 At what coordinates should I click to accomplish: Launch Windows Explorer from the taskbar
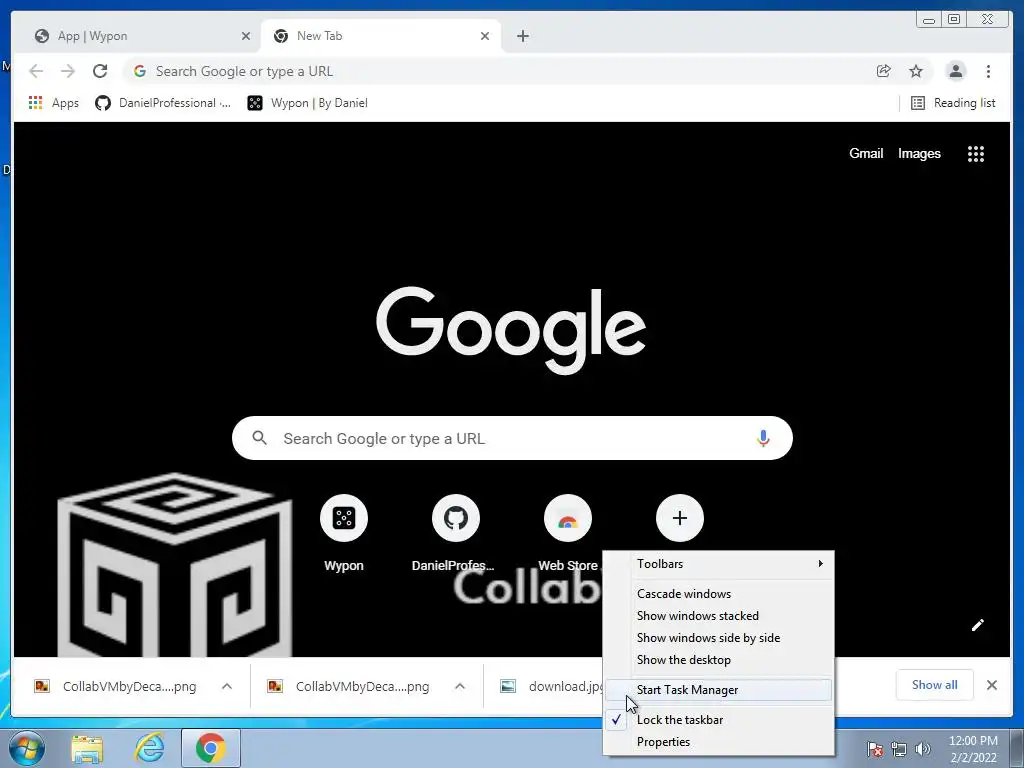(x=87, y=748)
